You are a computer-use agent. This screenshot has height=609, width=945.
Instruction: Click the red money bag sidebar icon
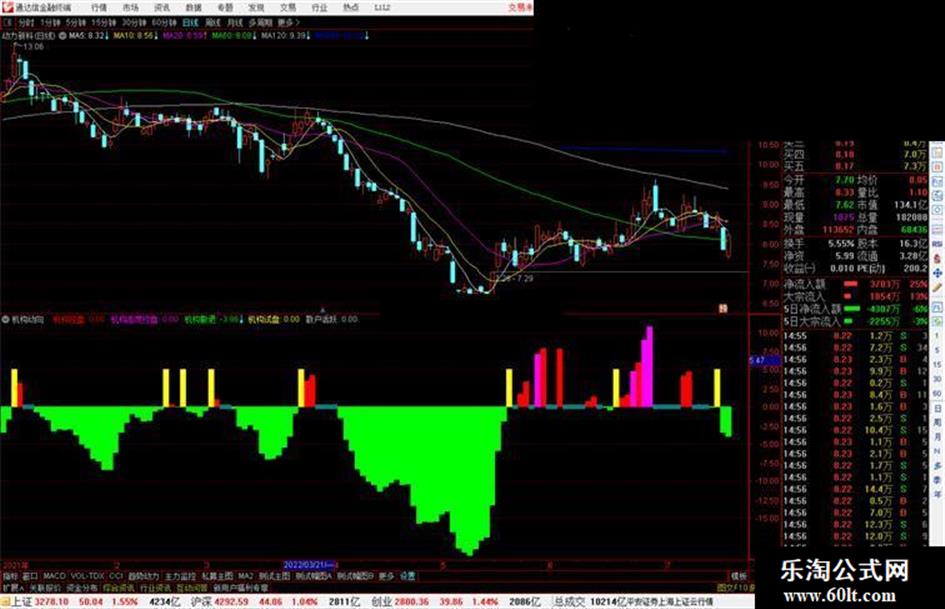click(x=937, y=258)
